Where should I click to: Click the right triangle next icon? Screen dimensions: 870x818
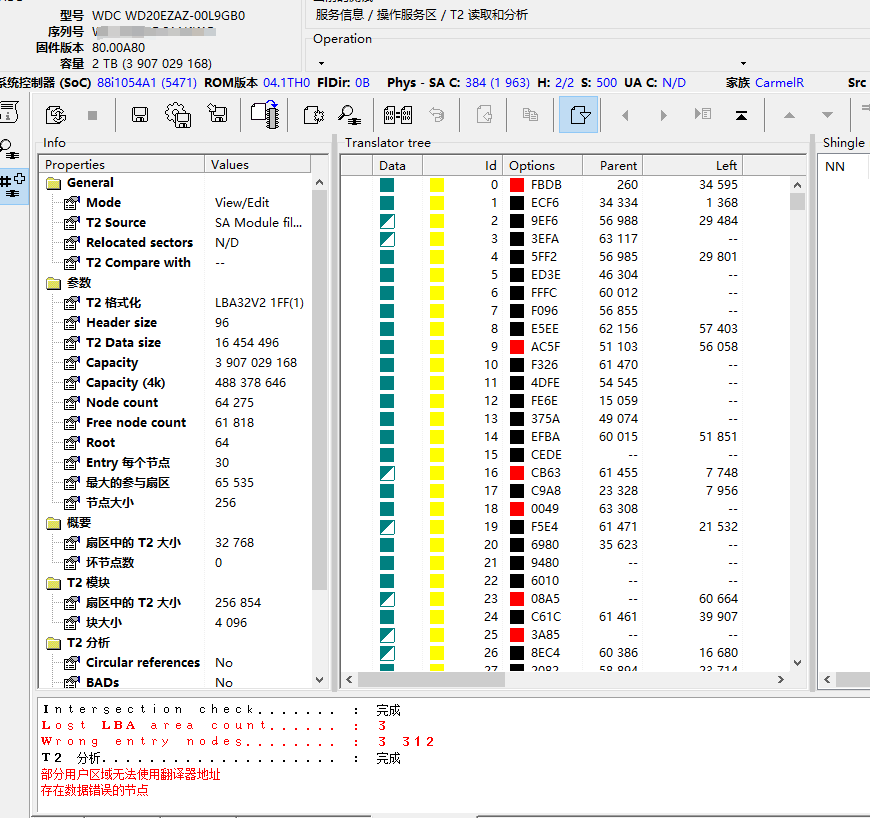point(664,115)
